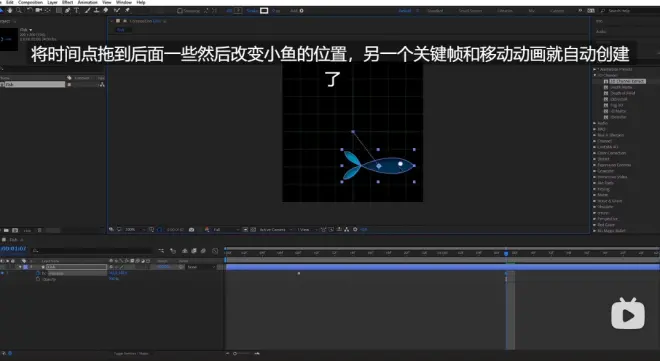The width and height of the screenshot is (660, 361).
Task: Toggle the Opacity property stopwatch
Action: tap(38, 279)
